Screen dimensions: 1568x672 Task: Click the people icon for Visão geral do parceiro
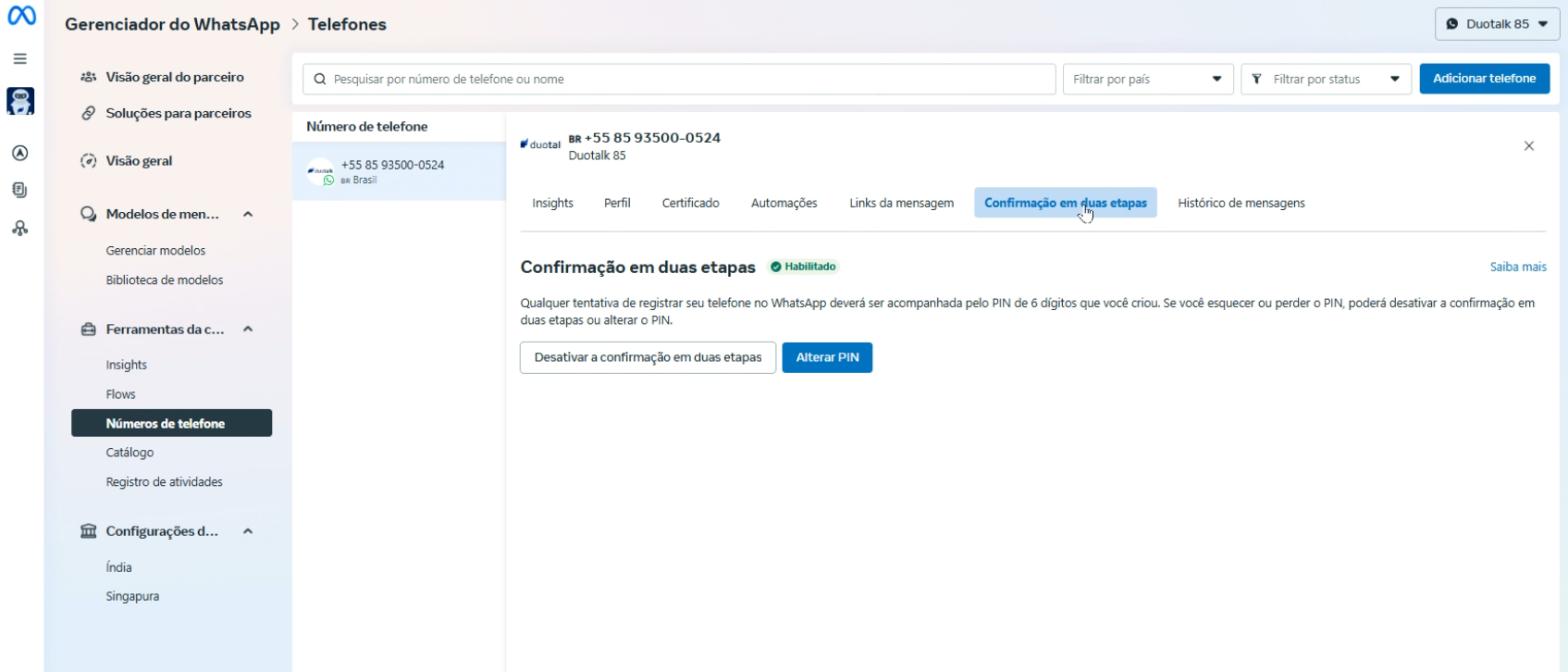click(x=89, y=77)
